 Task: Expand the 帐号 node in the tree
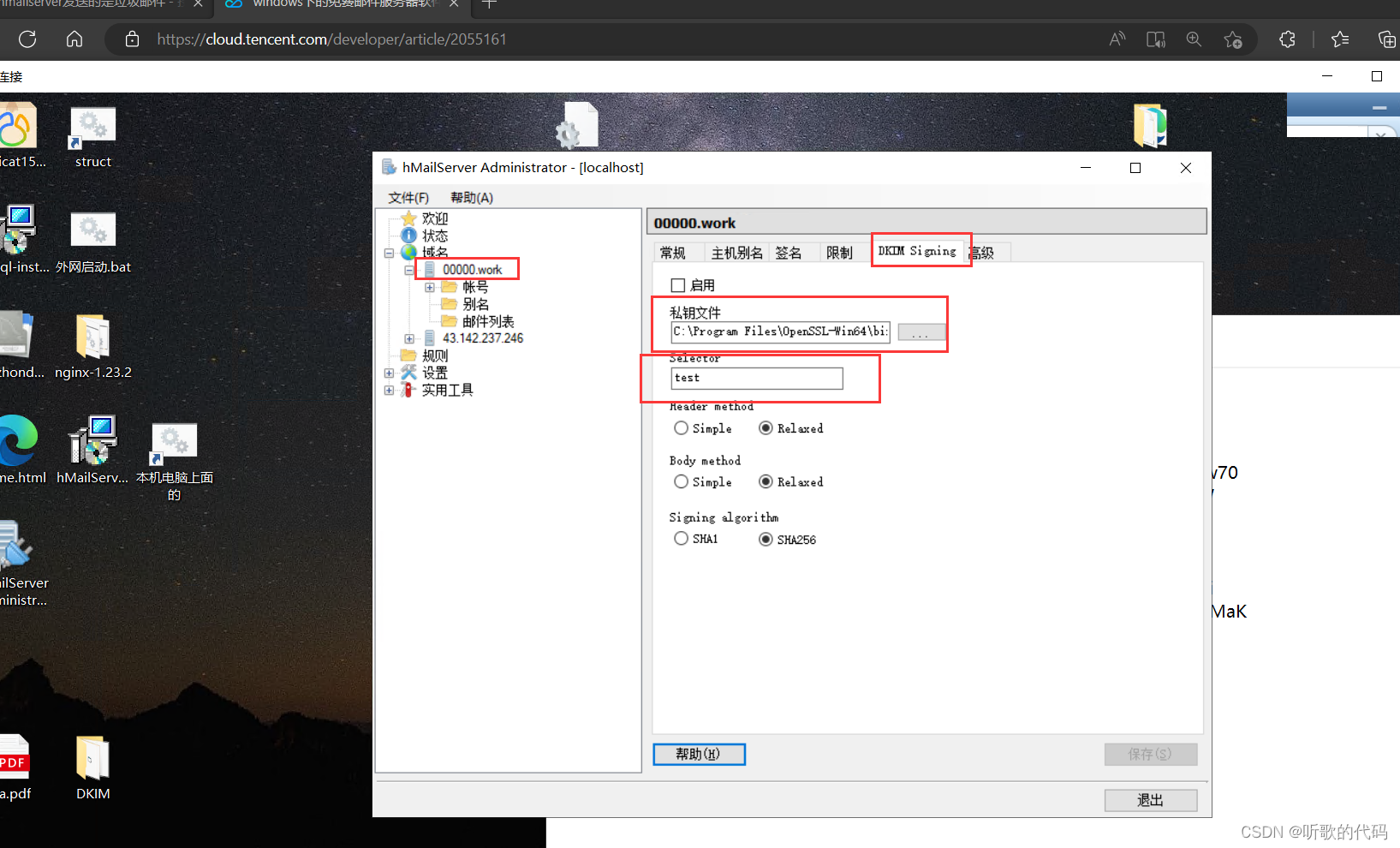[431, 286]
